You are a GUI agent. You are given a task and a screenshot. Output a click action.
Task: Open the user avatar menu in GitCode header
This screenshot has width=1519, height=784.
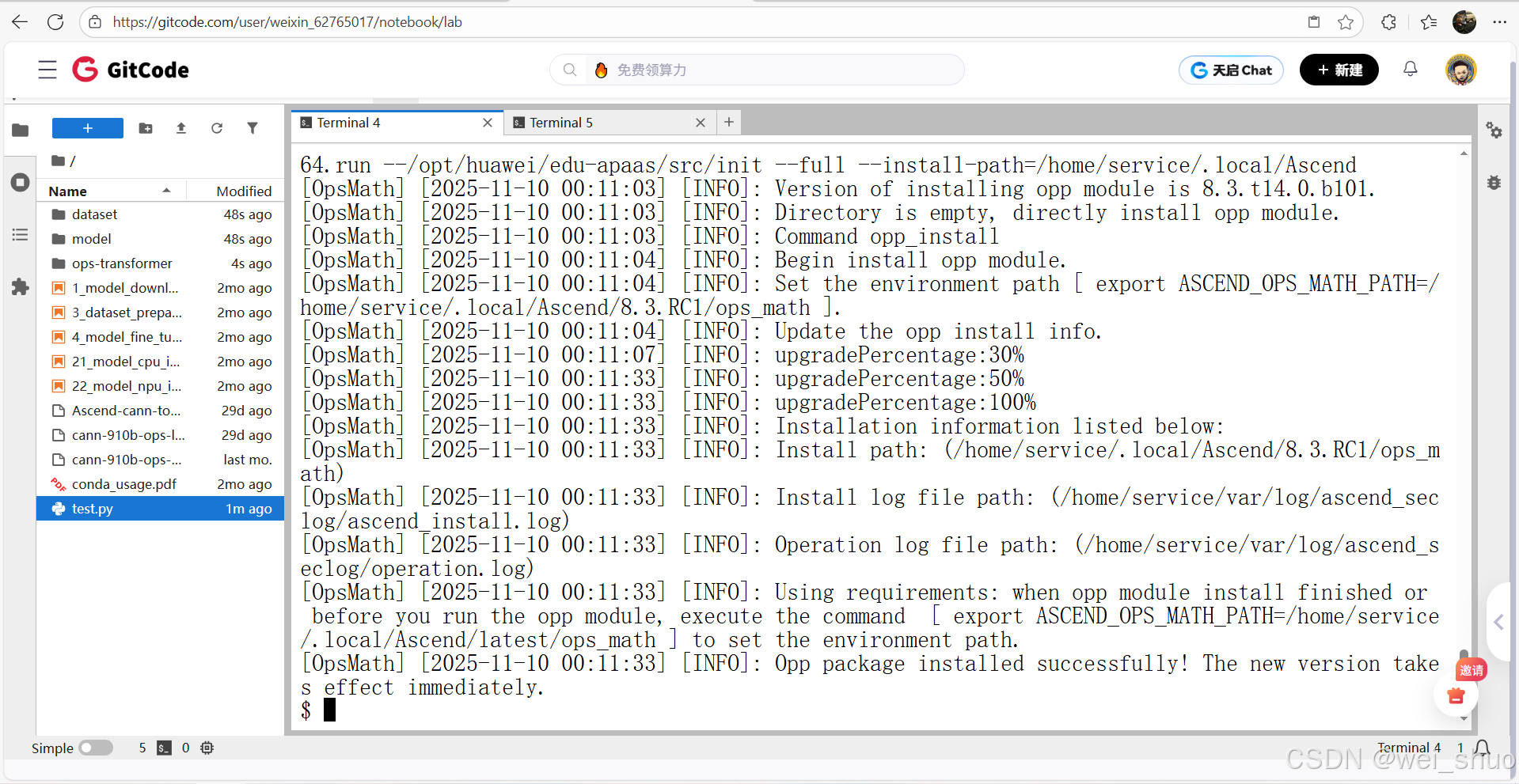1460,70
